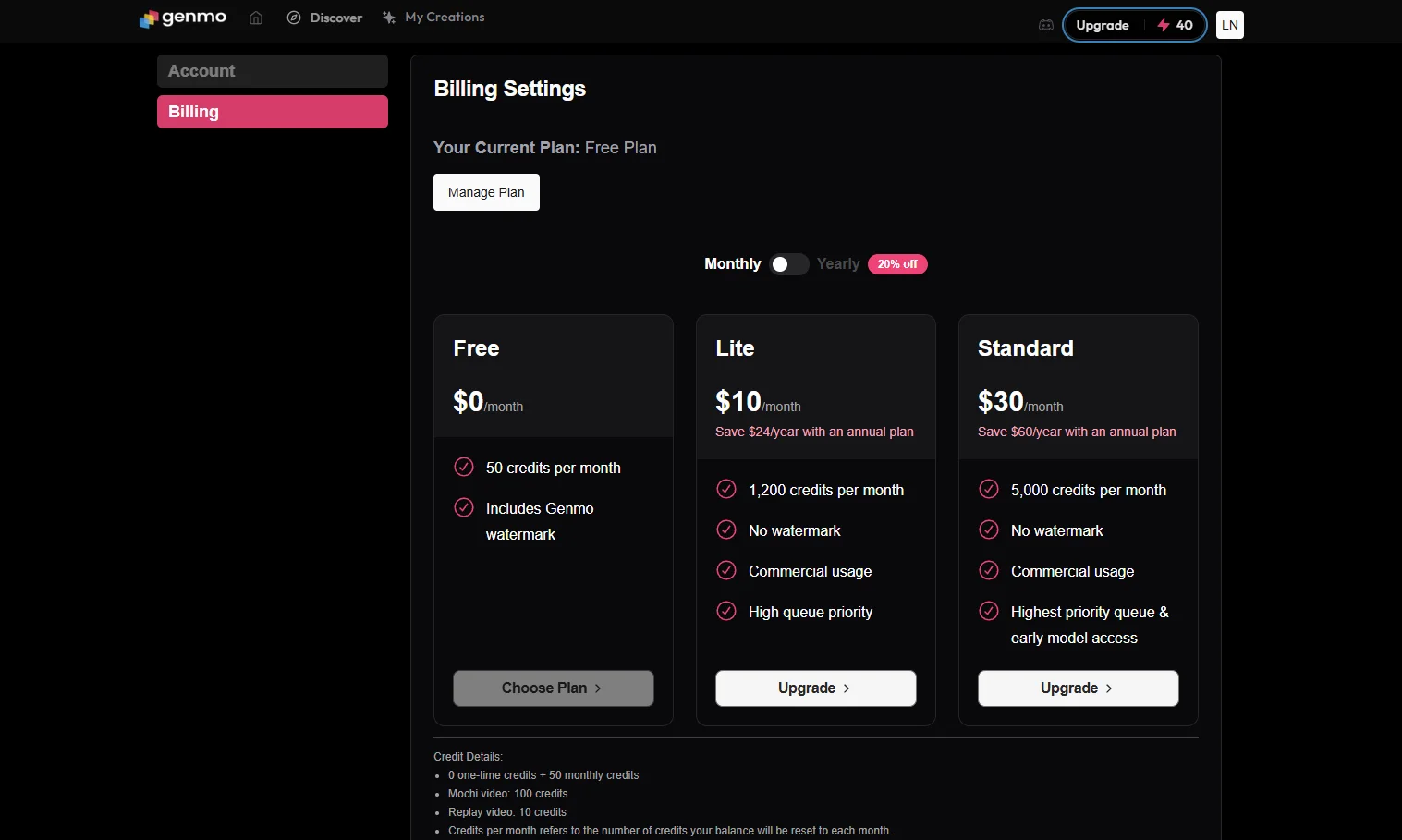Switch to the Account settings tab
1402x840 pixels.
click(273, 71)
